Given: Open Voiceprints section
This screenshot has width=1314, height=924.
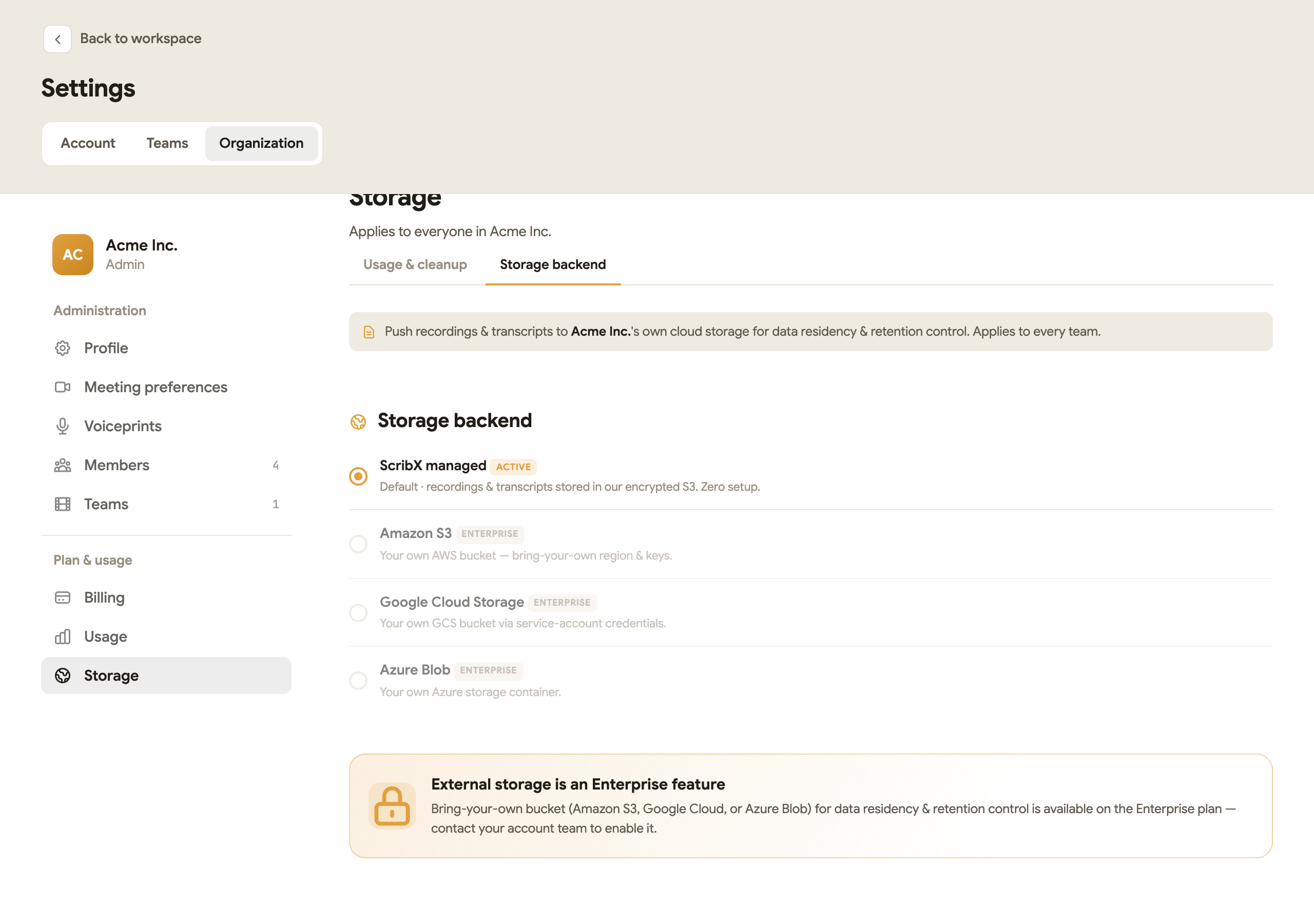Looking at the screenshot, I should point(166,426).
